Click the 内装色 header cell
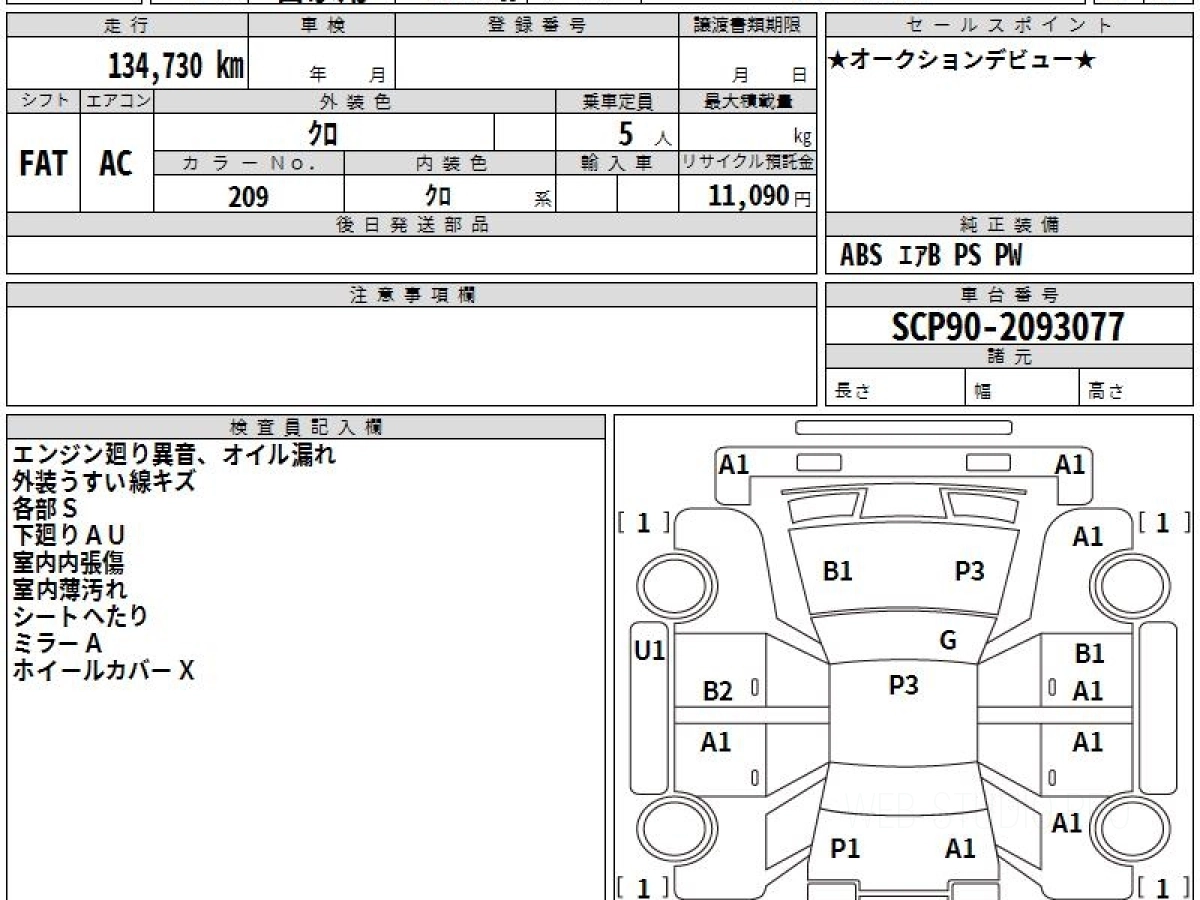 (x=449, y=164)
